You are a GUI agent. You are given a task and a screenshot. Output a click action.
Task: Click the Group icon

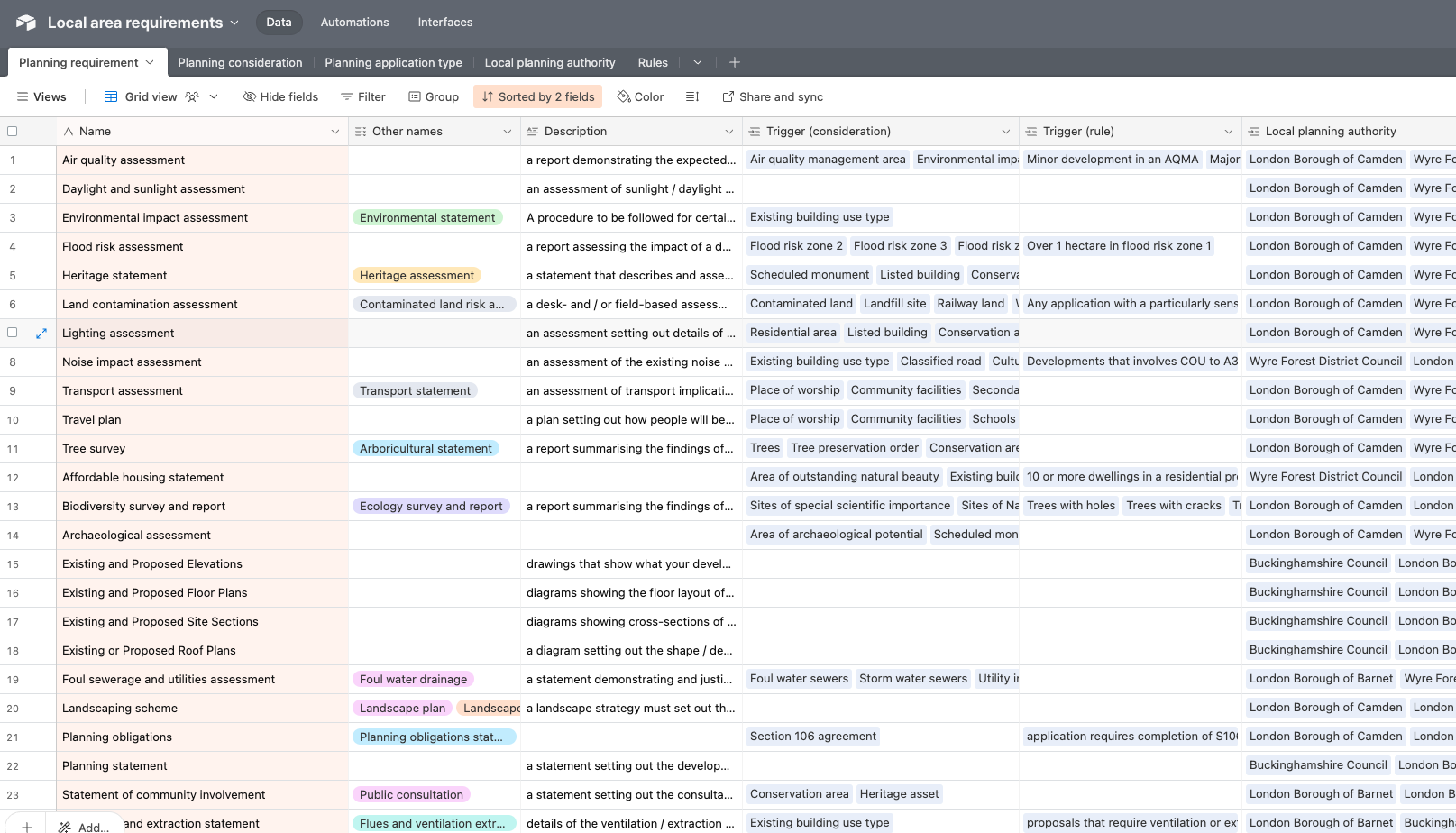pos(415,96)
